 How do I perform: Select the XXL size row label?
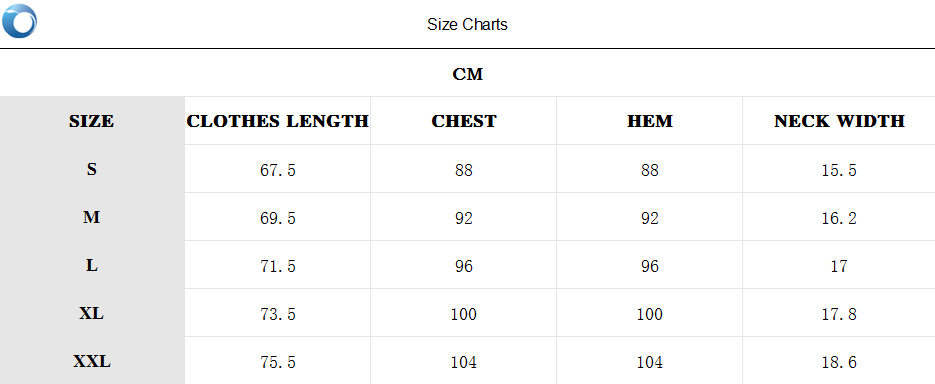pyautogui.click(x=92, y=362)
